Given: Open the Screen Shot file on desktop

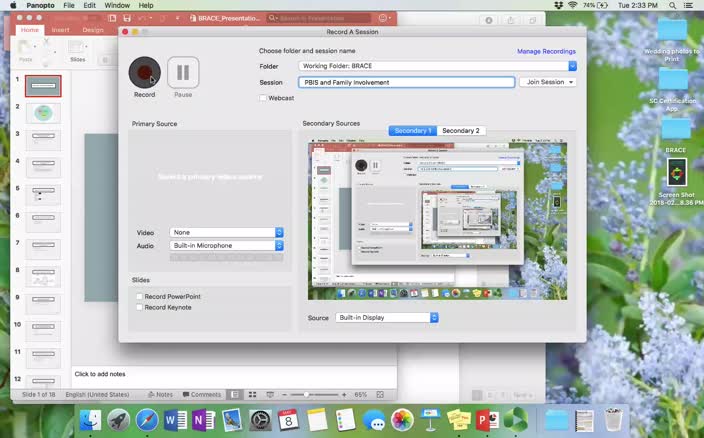Looking at the screenshot, I should coord(677,172).
